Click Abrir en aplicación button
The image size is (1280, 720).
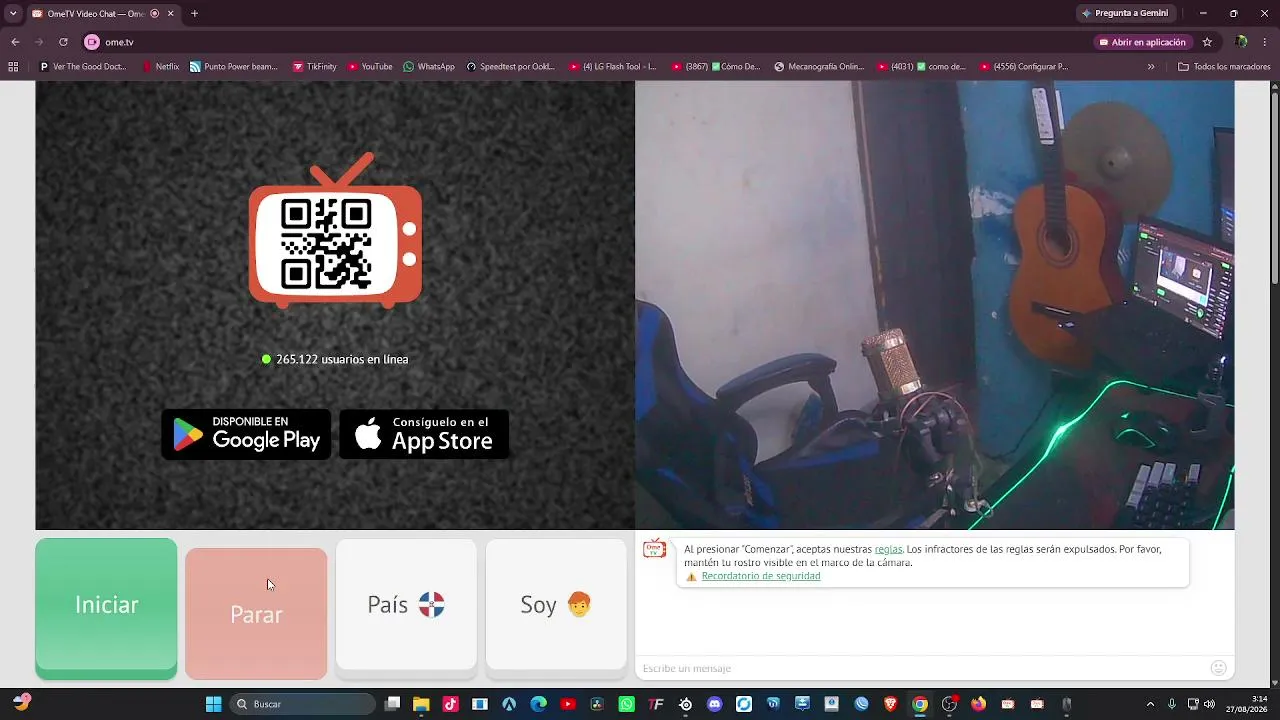(x=1142, y=42)
